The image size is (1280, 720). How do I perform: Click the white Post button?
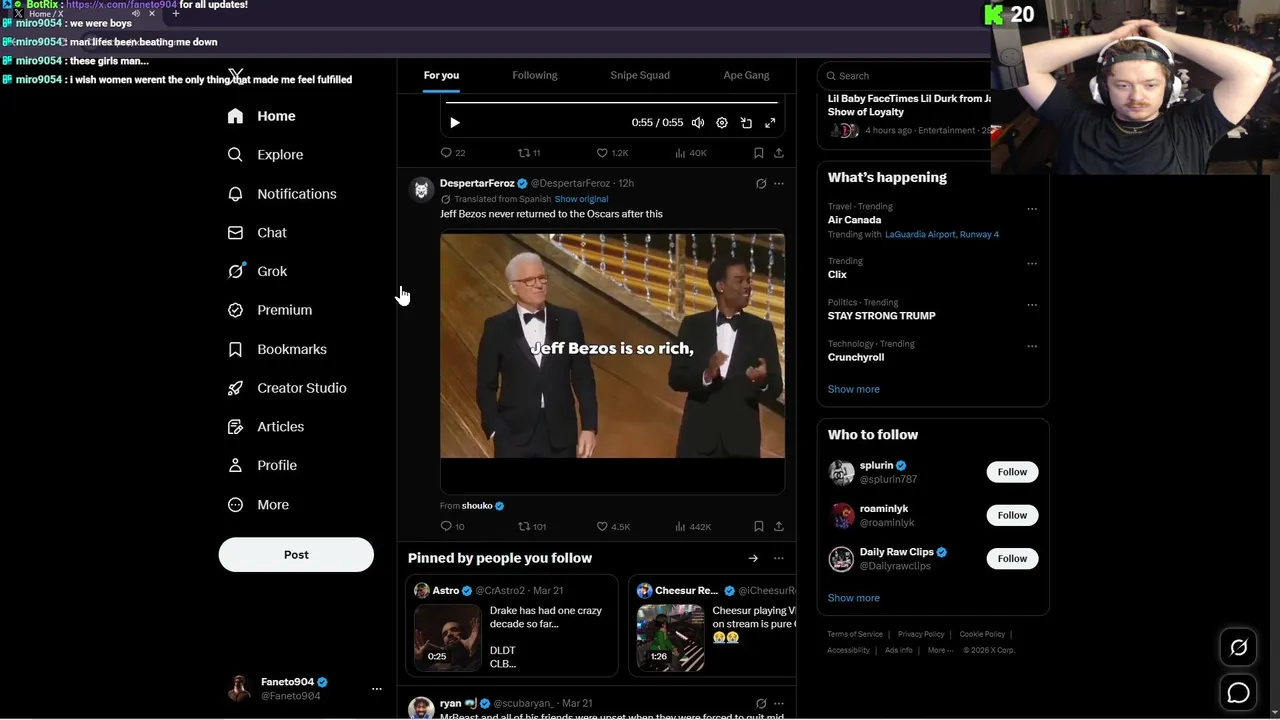point(296,555)
